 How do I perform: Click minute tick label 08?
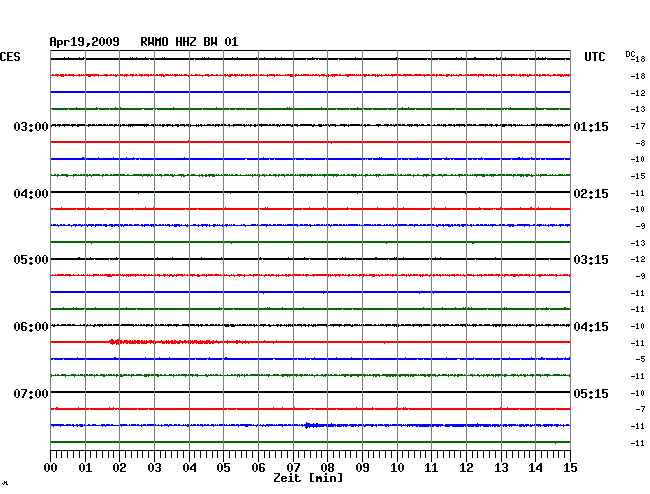(x=327, y=467)
